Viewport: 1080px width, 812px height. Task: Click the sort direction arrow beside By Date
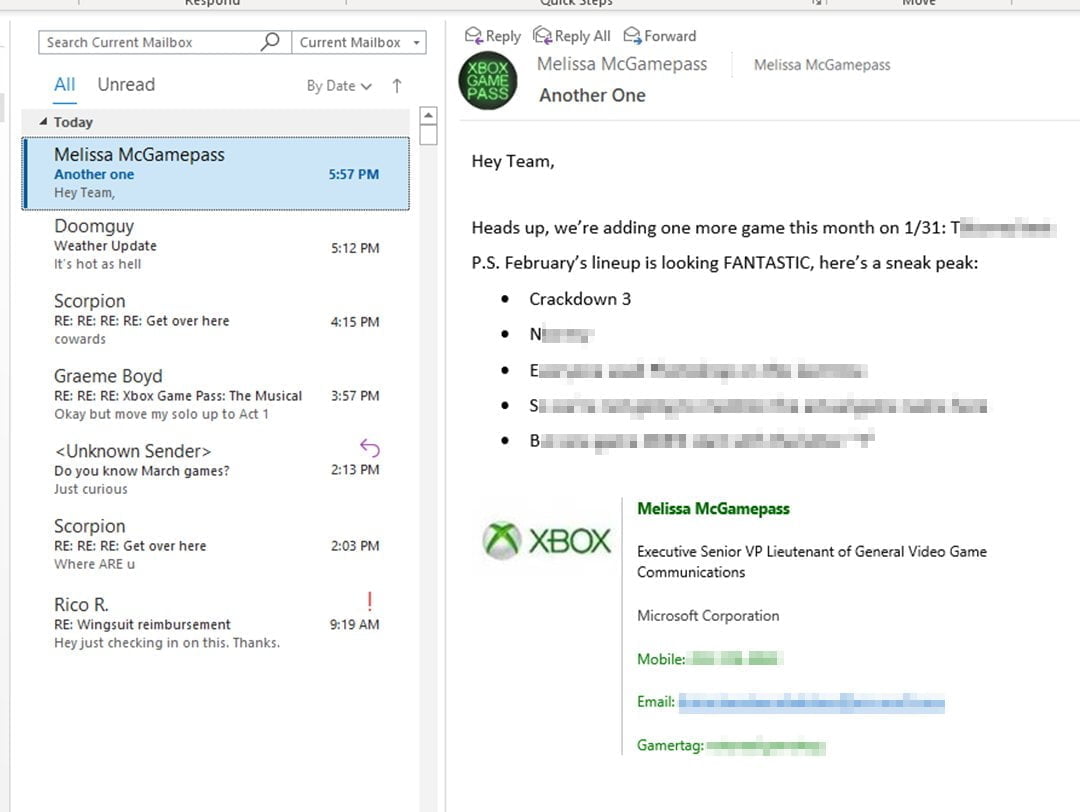[x=396, y=85]
